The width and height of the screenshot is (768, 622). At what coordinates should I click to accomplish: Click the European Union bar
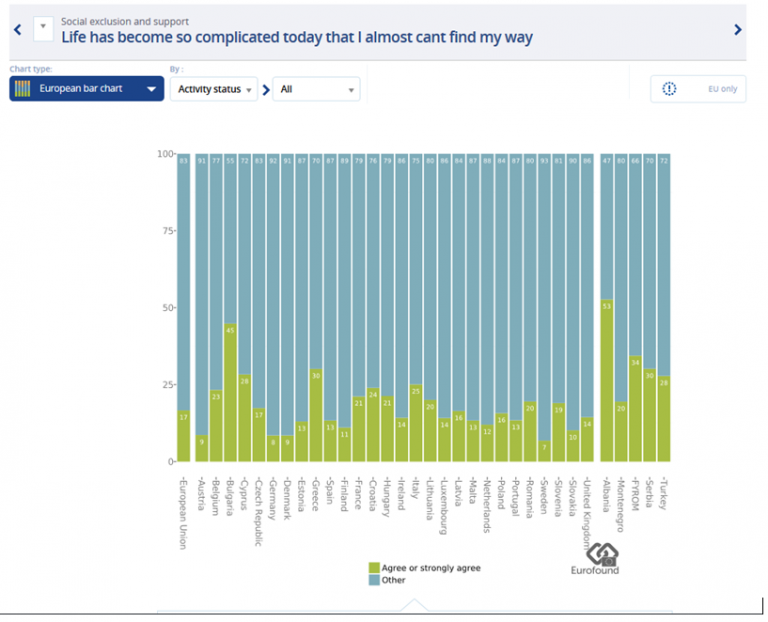183,300
